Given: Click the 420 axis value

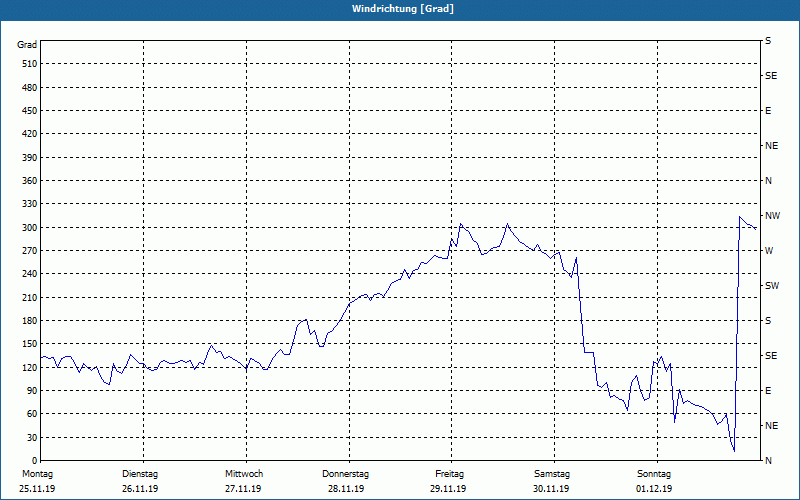Looking at the screenshot, I should pyautogui.click(x=30, y=134).
